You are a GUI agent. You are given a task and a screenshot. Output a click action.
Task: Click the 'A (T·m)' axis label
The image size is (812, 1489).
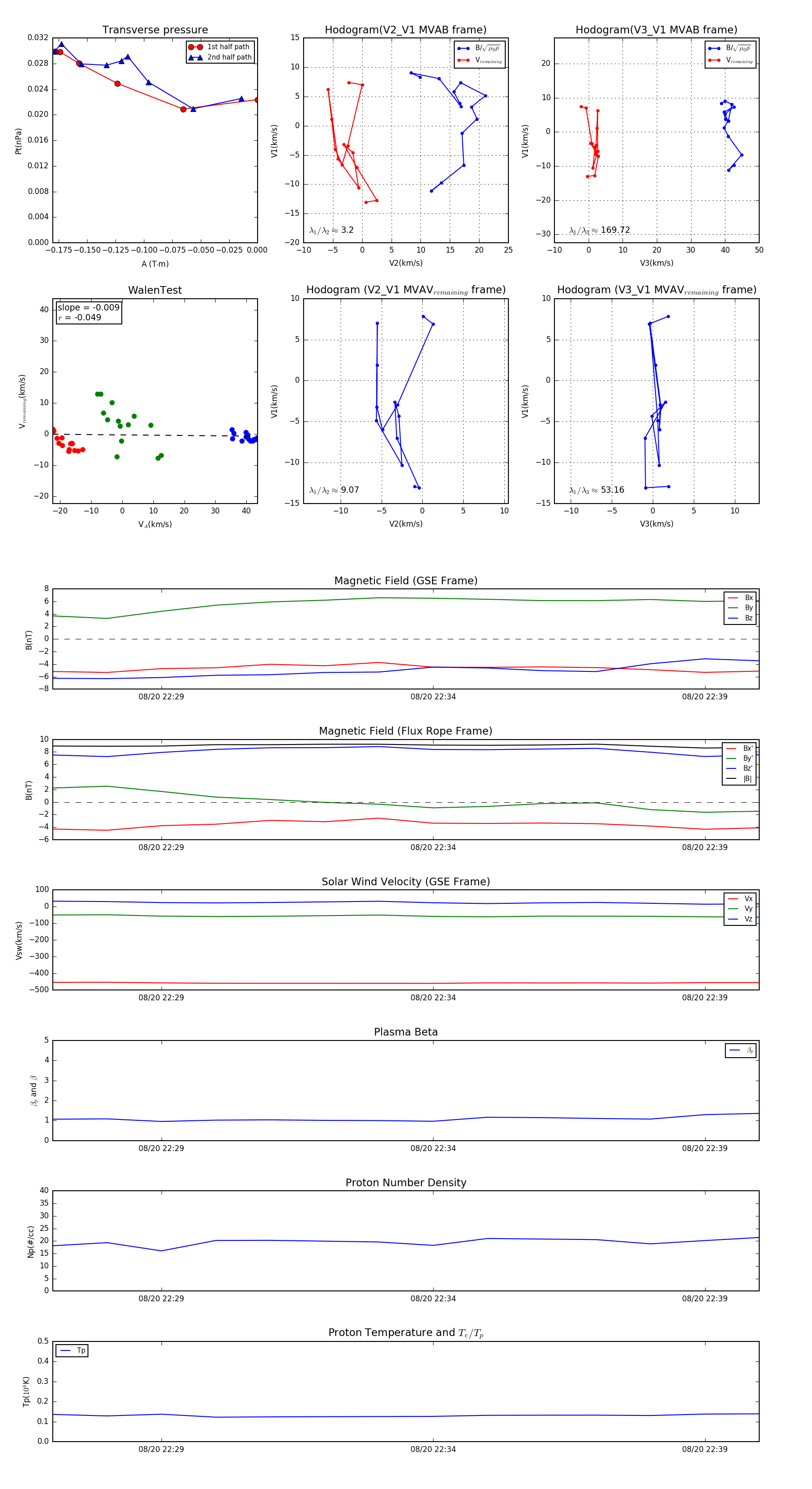click(155, 264)
